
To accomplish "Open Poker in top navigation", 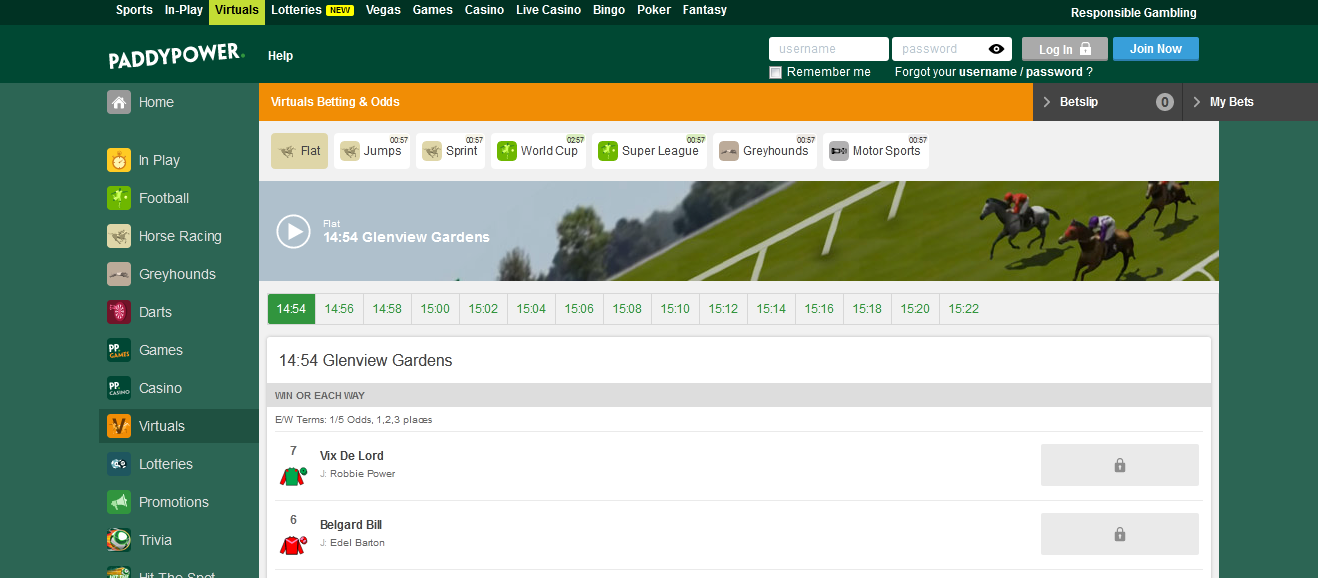I will (654, 10).
